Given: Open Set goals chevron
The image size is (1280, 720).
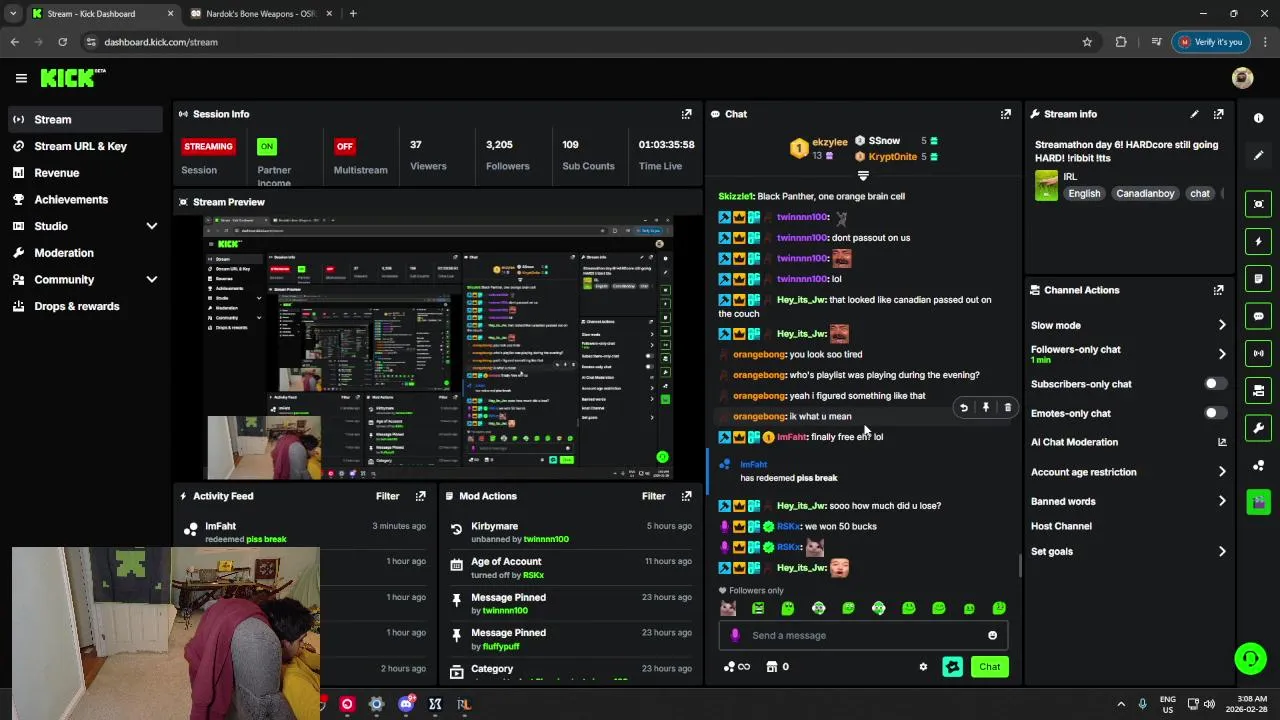Looking at the screenshot, I should click(x=1221, y=551).
